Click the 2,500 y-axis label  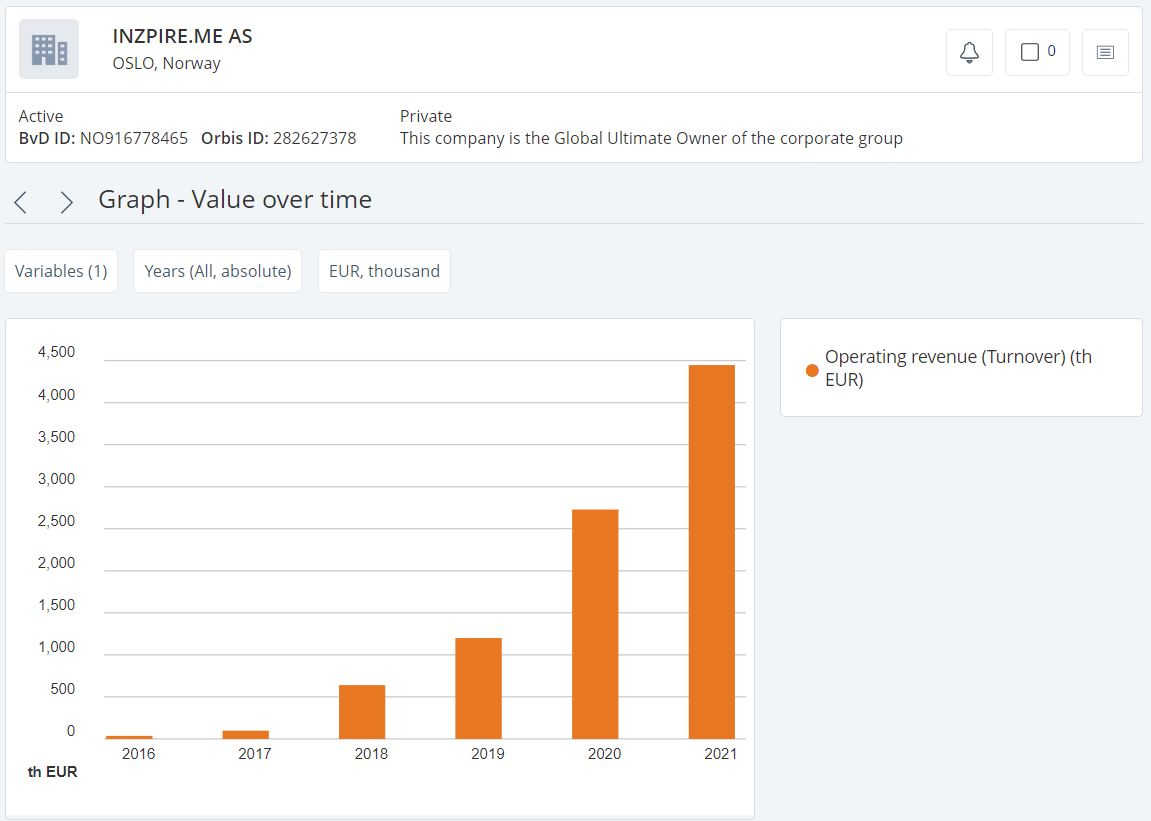pyautogui.click(x=57, y=521)
